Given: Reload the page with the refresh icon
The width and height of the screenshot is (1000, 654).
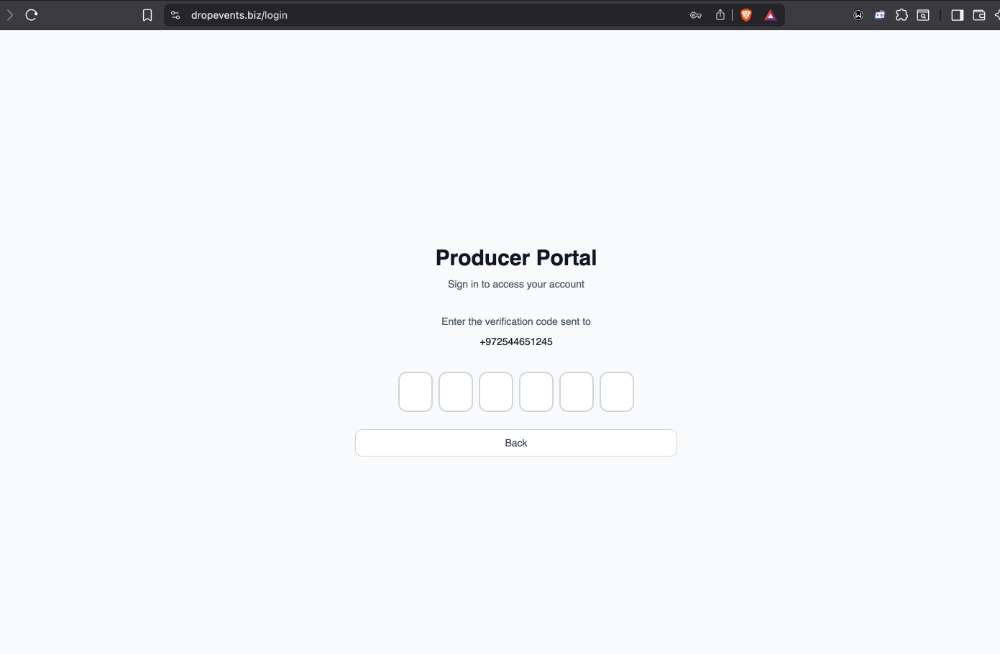Looking at the screenshot, I should point(32,15).
